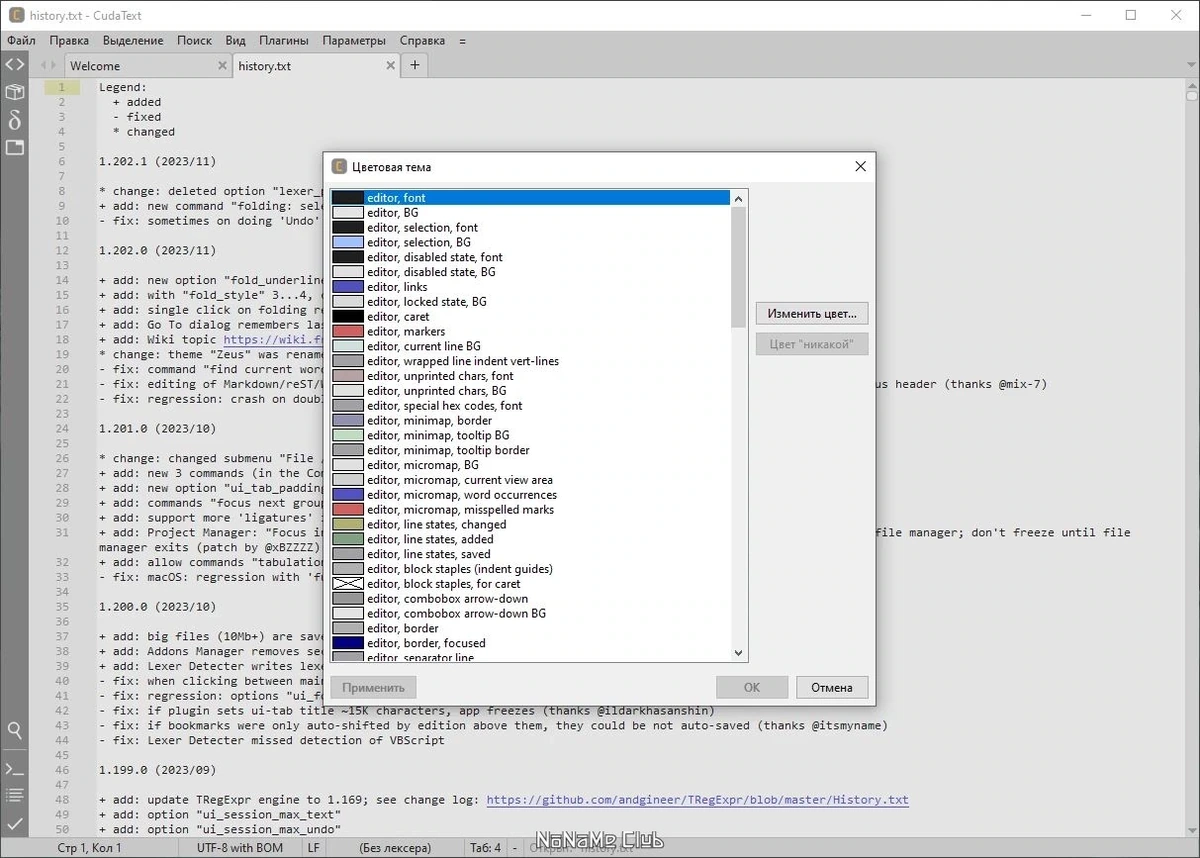
Task: Open the delta snippets sidebar panel
Action: click(x=14, y=120)
